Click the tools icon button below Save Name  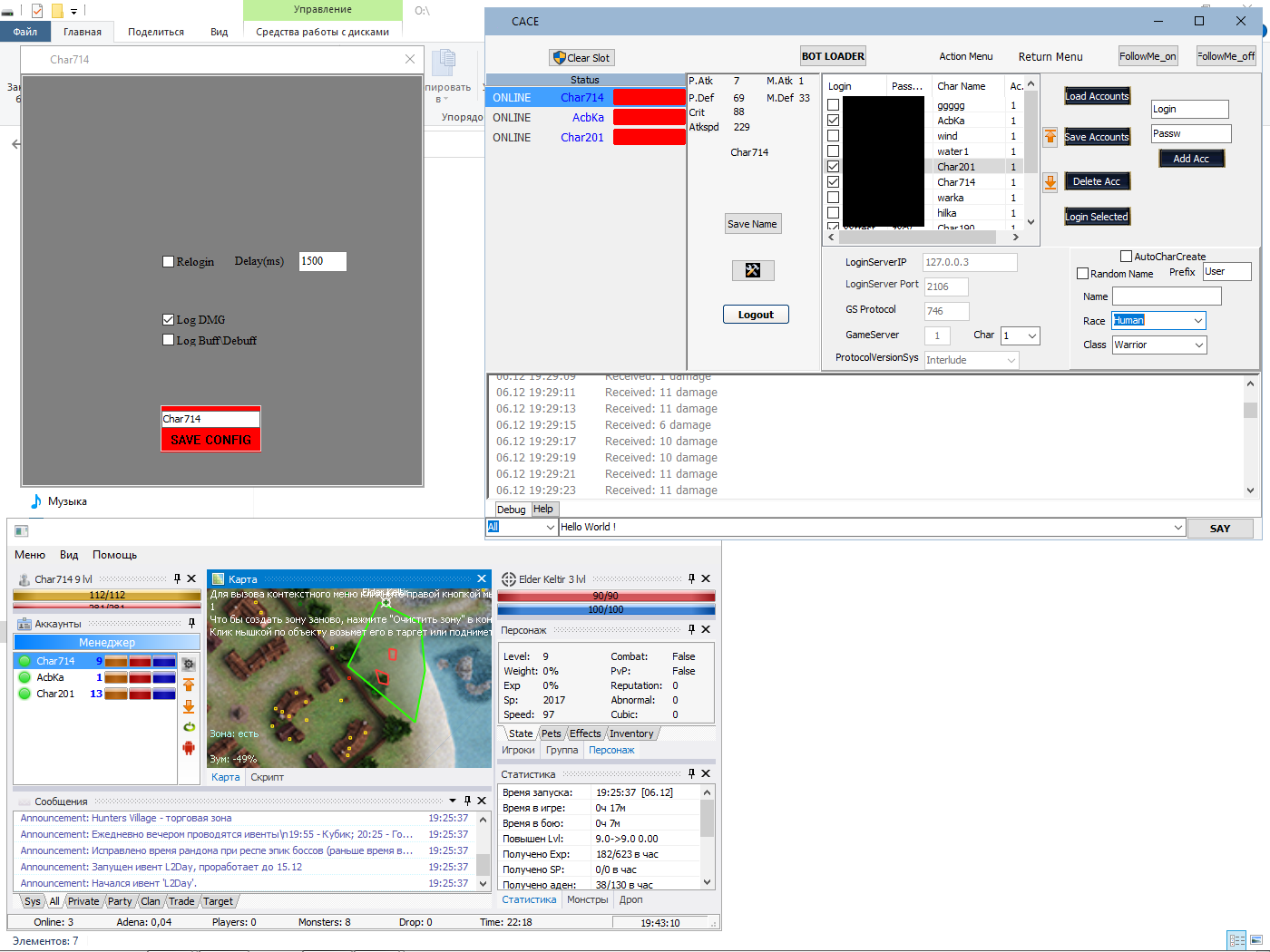pyautogui.click(x=753, y=270)
